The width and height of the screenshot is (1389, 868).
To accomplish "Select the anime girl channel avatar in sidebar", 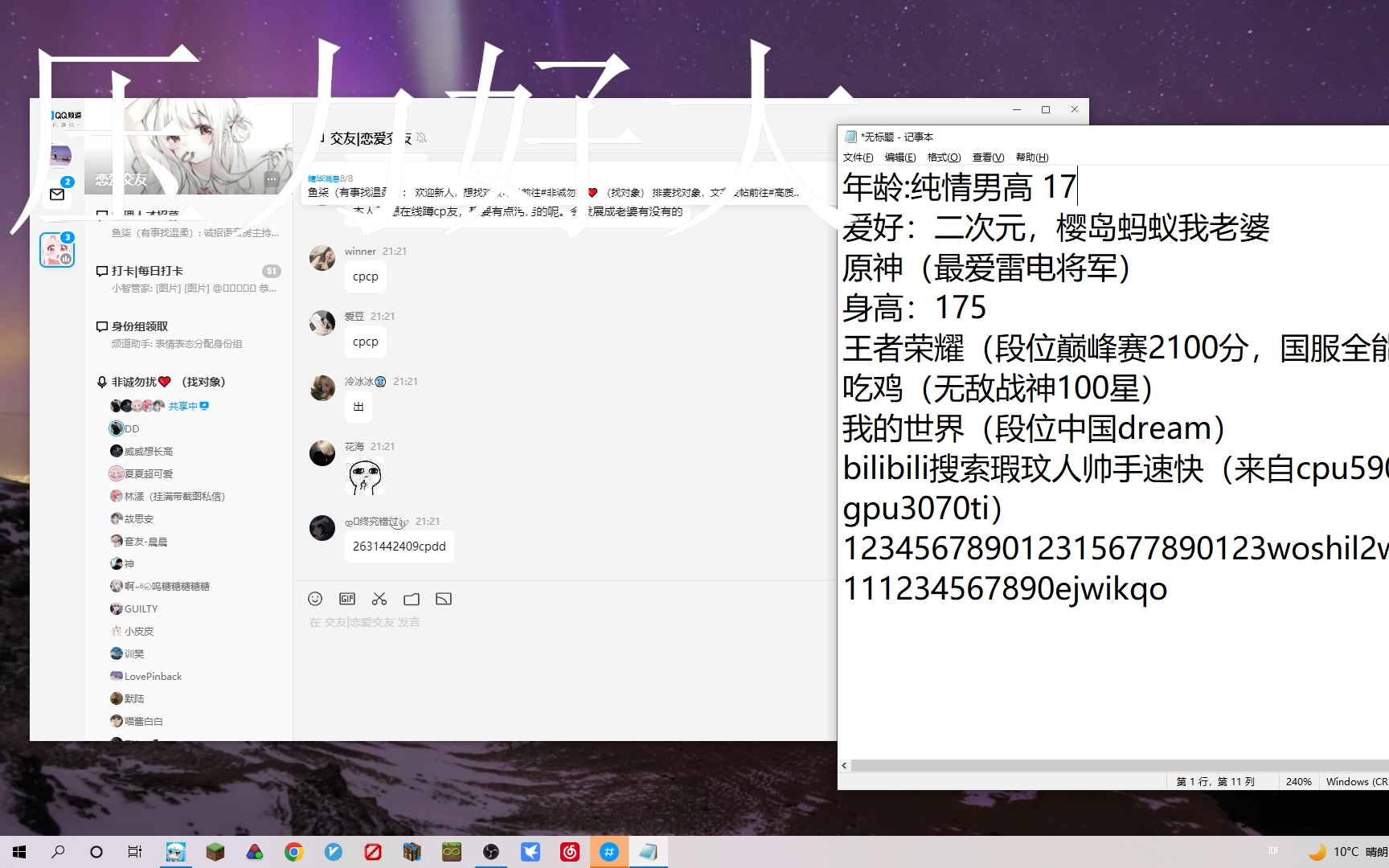I will coord(57,250).
